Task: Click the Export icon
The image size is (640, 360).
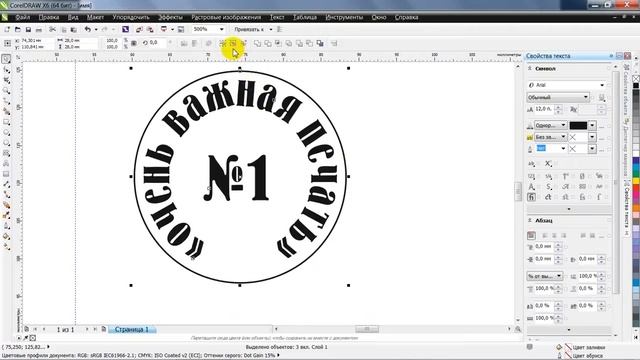Action: click(x=150, y=29)
